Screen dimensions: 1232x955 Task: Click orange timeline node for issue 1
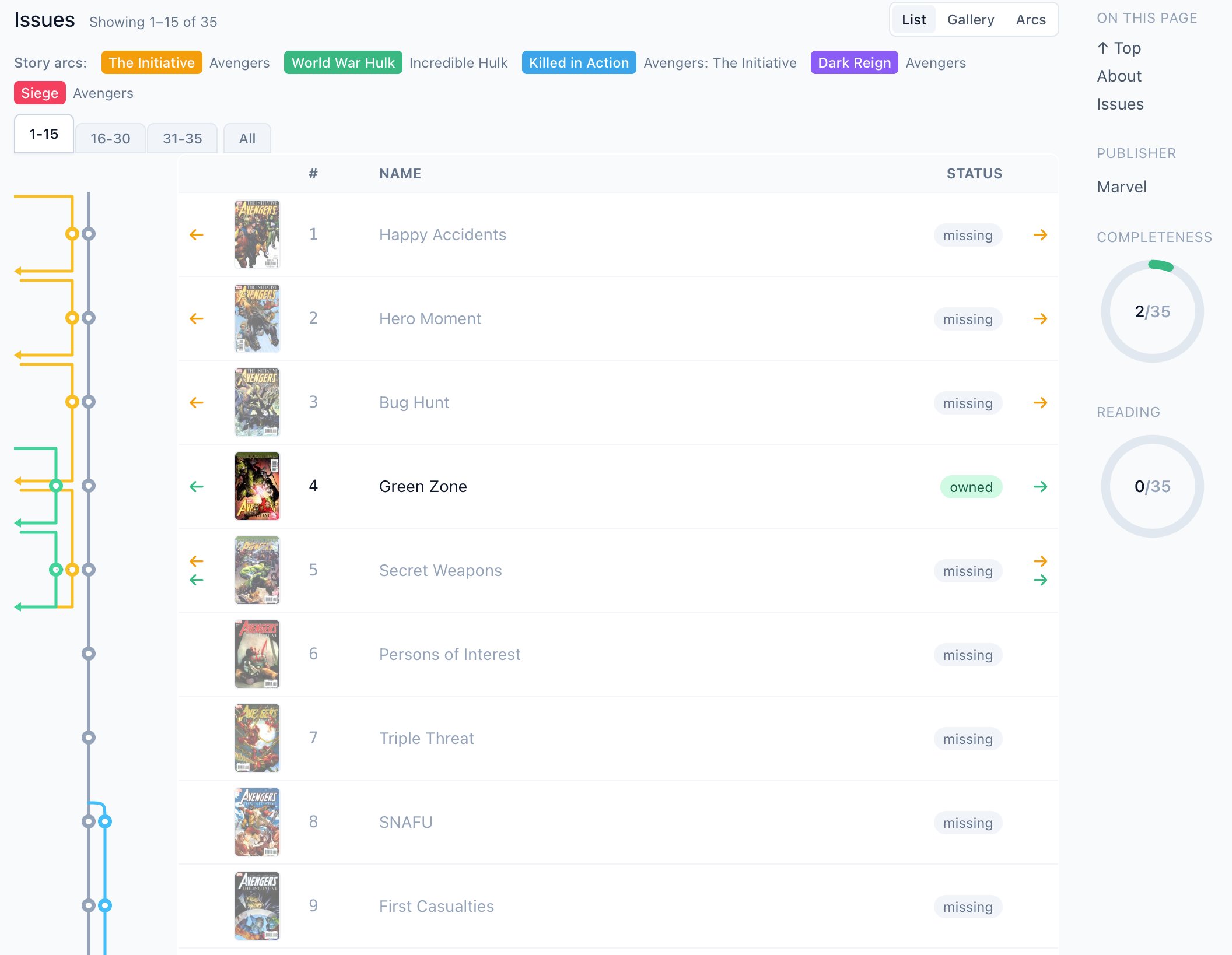[72, 234]
